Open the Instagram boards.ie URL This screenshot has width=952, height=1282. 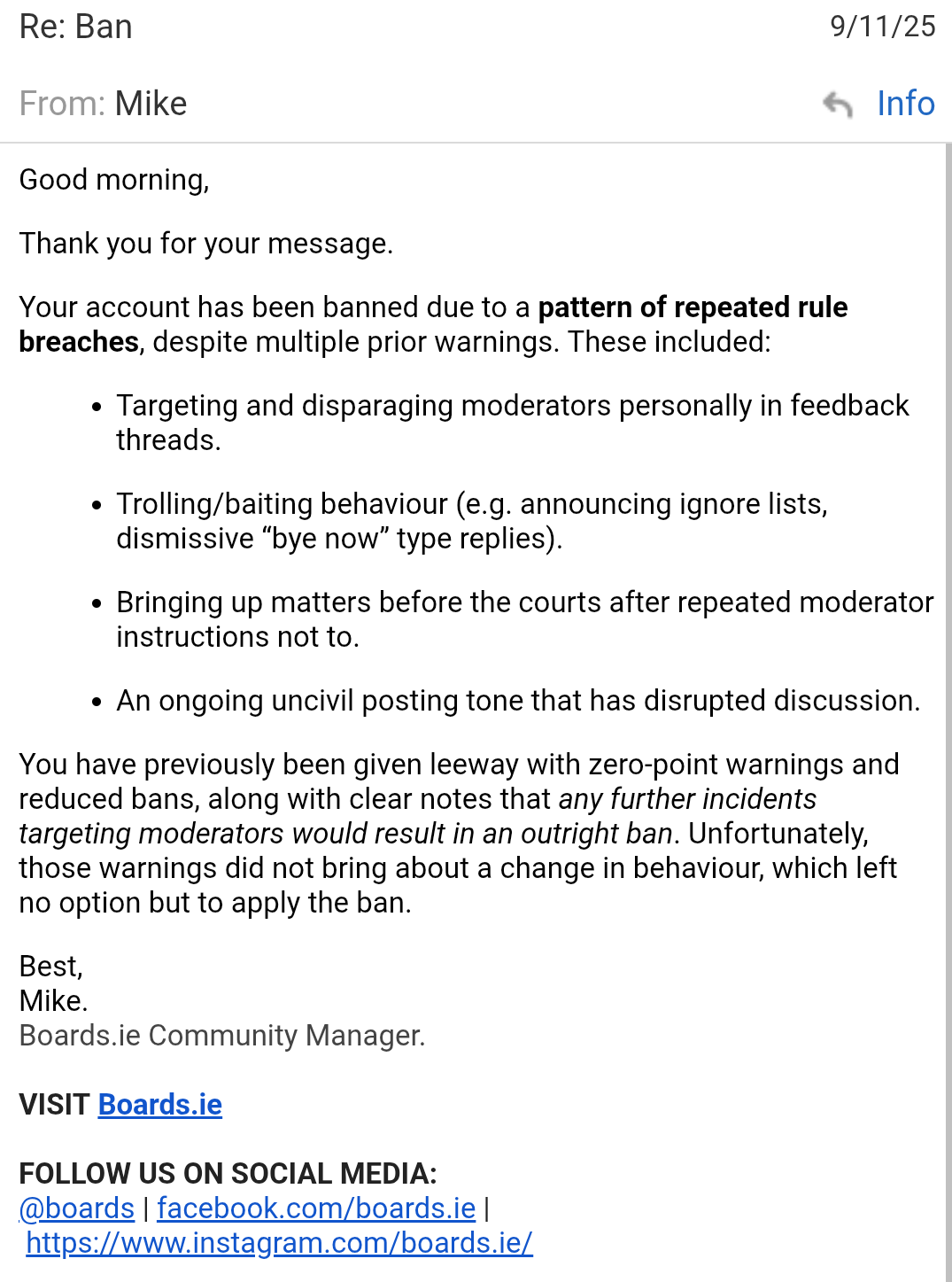pos(279,1243)
